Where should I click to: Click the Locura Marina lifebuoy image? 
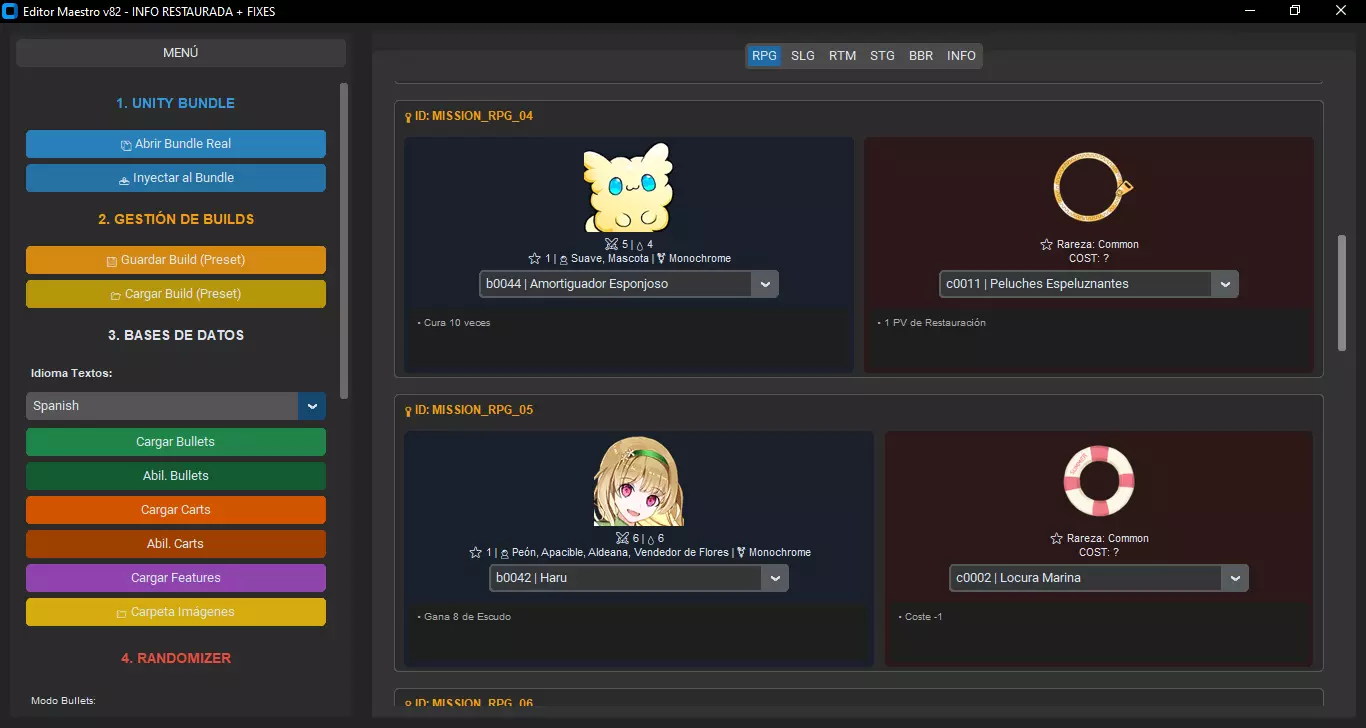click(1099, 482)
